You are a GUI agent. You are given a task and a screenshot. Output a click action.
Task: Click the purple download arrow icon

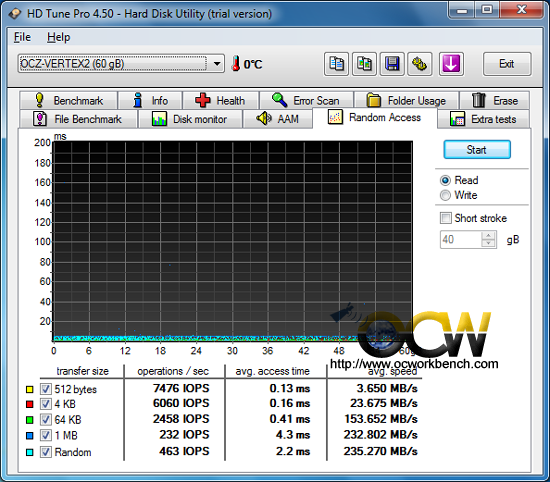pyautogui.click(x=451, y=64)
